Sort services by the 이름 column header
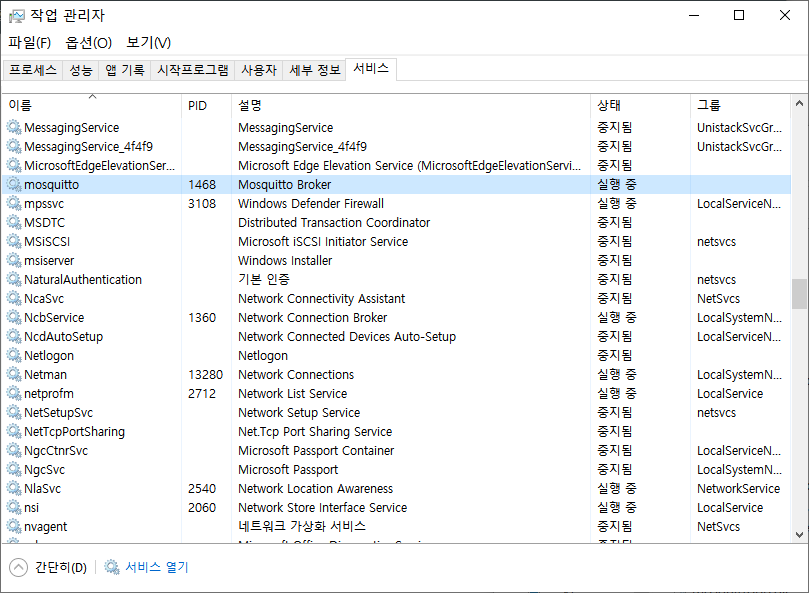The width and height of the screenshot is (809, 593). [x=92, y=105]
